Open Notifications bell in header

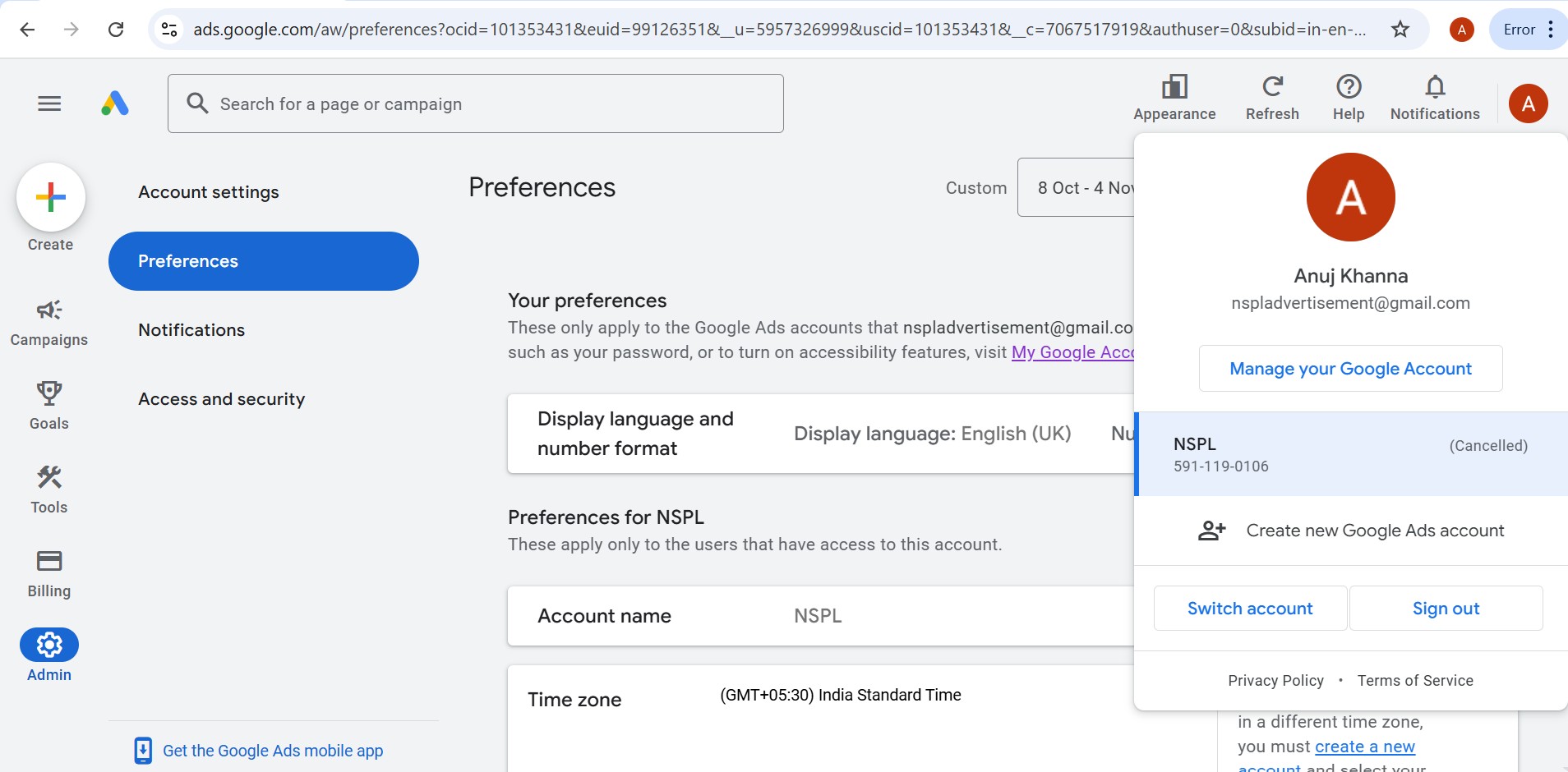click(1435, 99)
